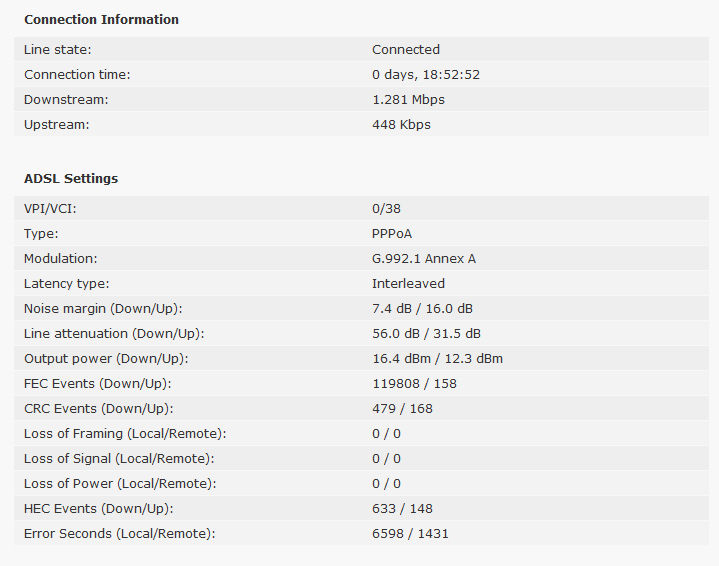Click the Modulation value G.992.1 Annex A
This screenshot has height=566, width=719.
click(x=424, y=259)
